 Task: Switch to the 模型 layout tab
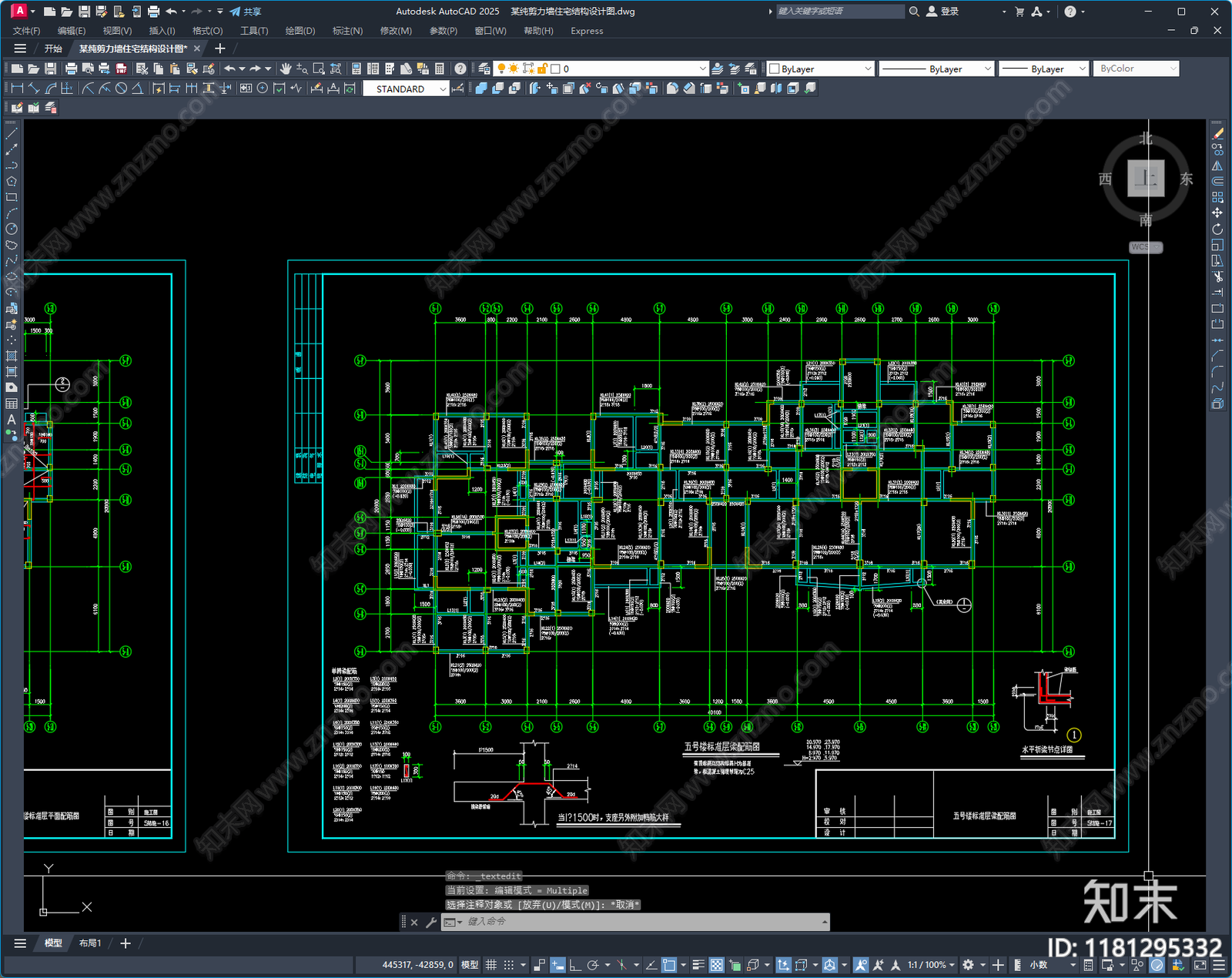coord(53,943)
